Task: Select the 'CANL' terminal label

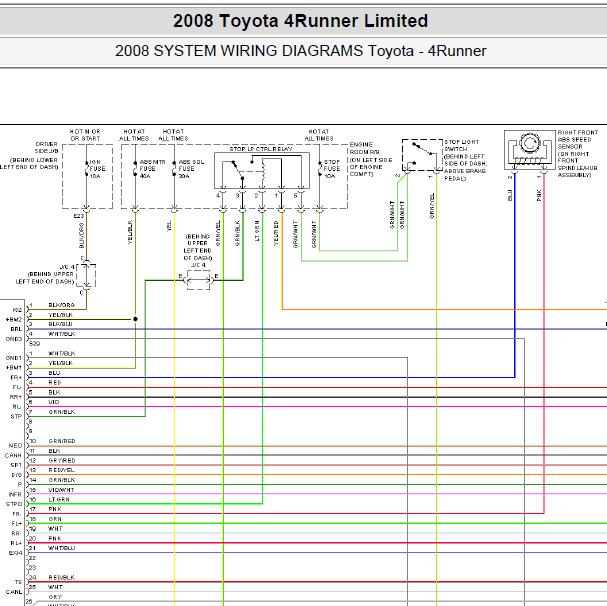Action: point(14,592)
